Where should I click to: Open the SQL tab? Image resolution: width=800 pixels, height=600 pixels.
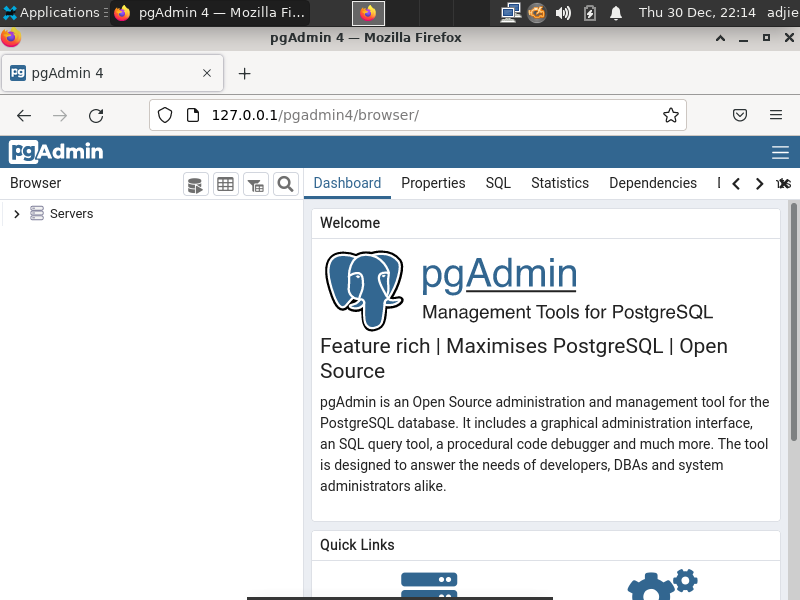click(x=498, y=183)
